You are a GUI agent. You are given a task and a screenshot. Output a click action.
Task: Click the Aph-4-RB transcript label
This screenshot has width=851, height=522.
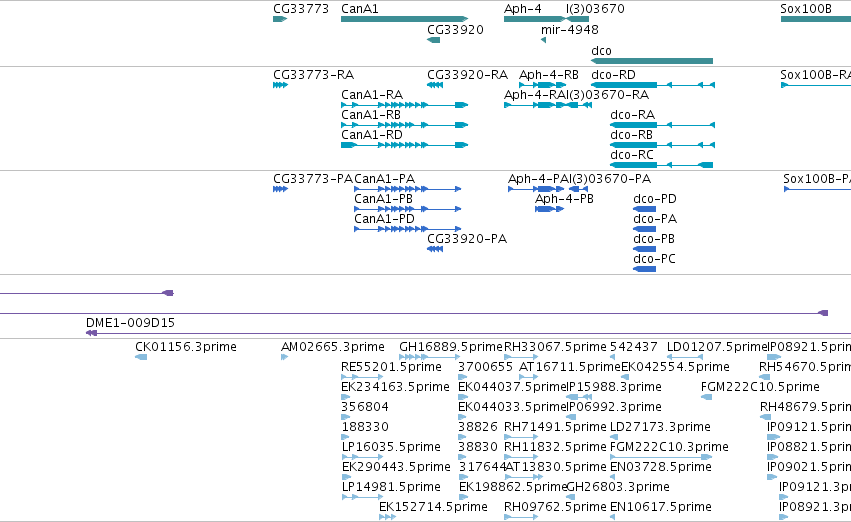click(549, 74)
